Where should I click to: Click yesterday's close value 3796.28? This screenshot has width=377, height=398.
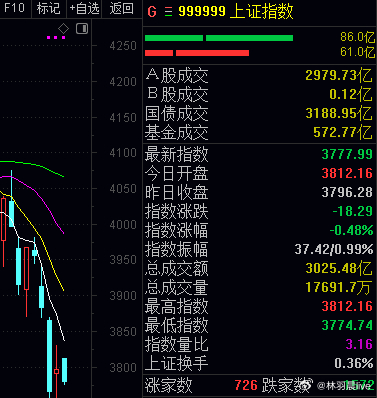point(347,192)
